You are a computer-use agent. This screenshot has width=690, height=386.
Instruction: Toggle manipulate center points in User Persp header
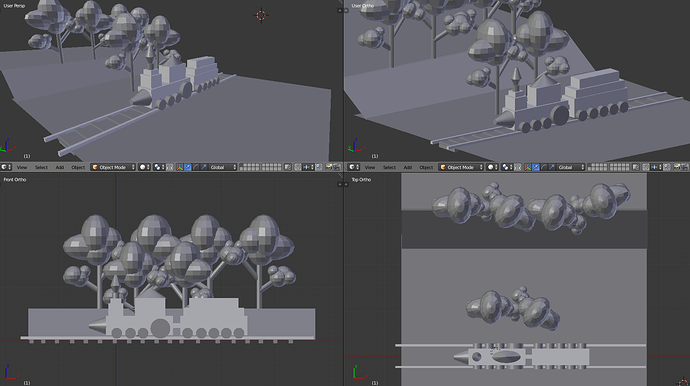[169, 167]
